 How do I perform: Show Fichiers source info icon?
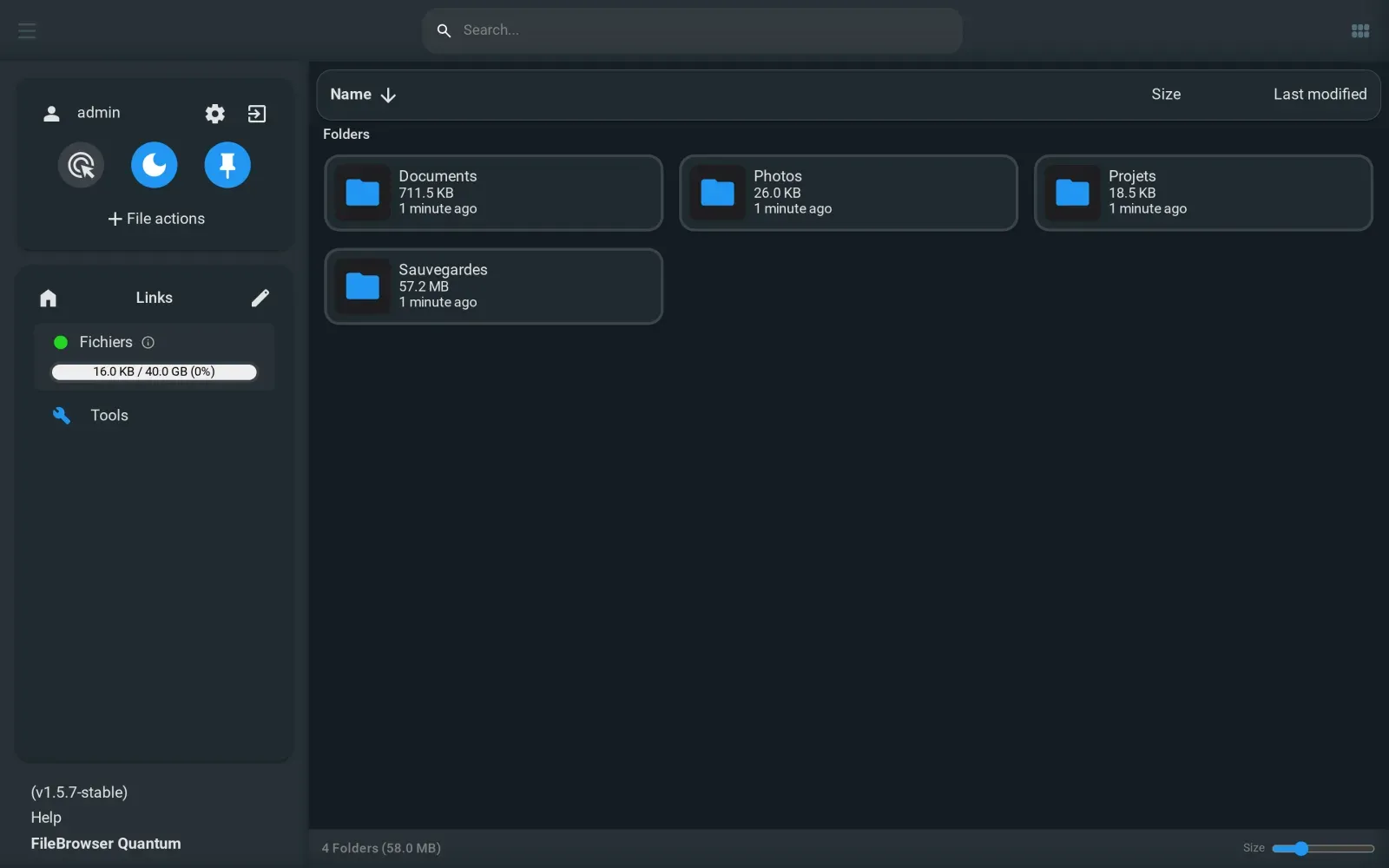point(148,343)
